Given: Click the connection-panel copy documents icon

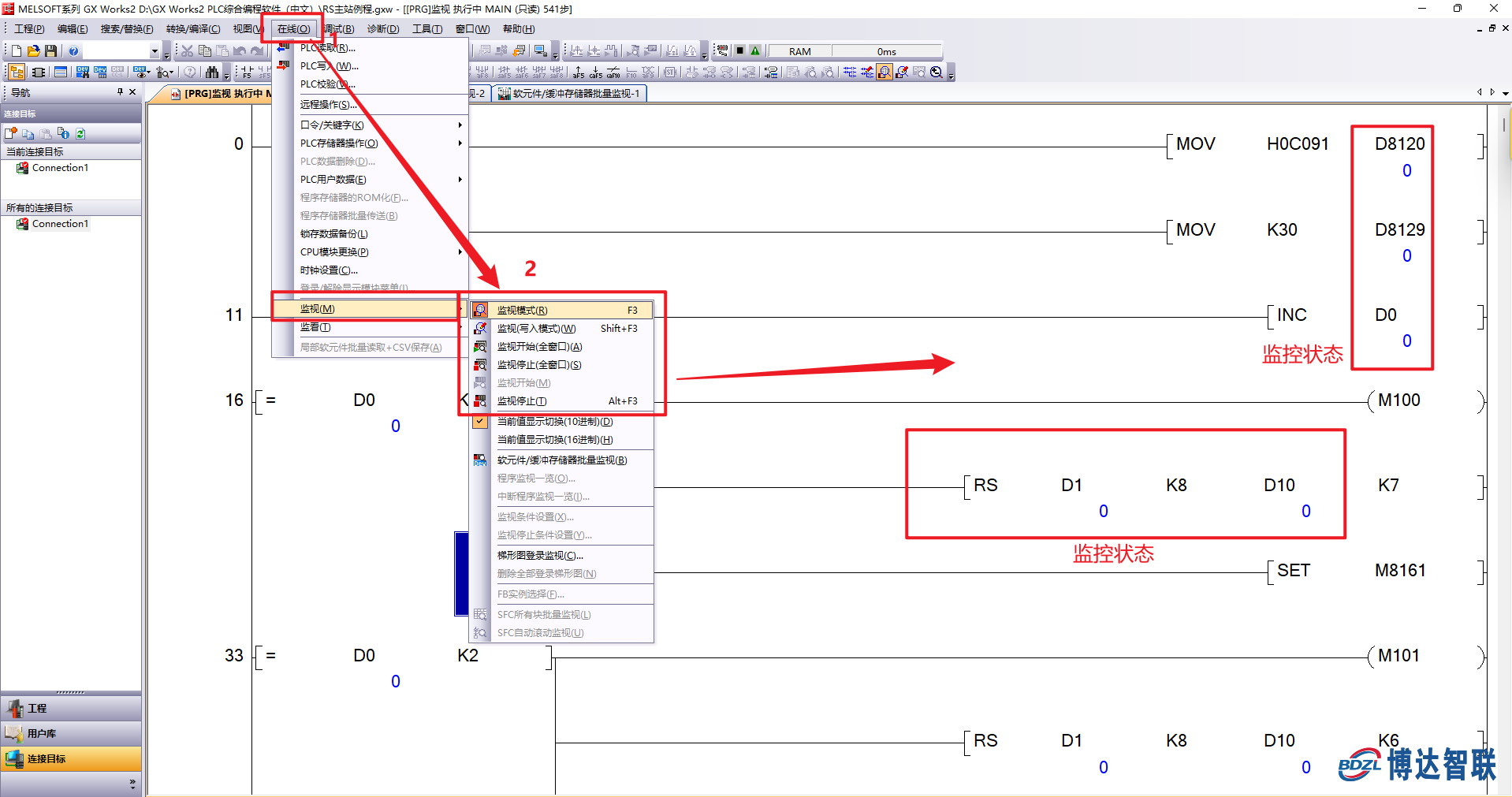Looking at the screenshot, I should click(28, 134).
